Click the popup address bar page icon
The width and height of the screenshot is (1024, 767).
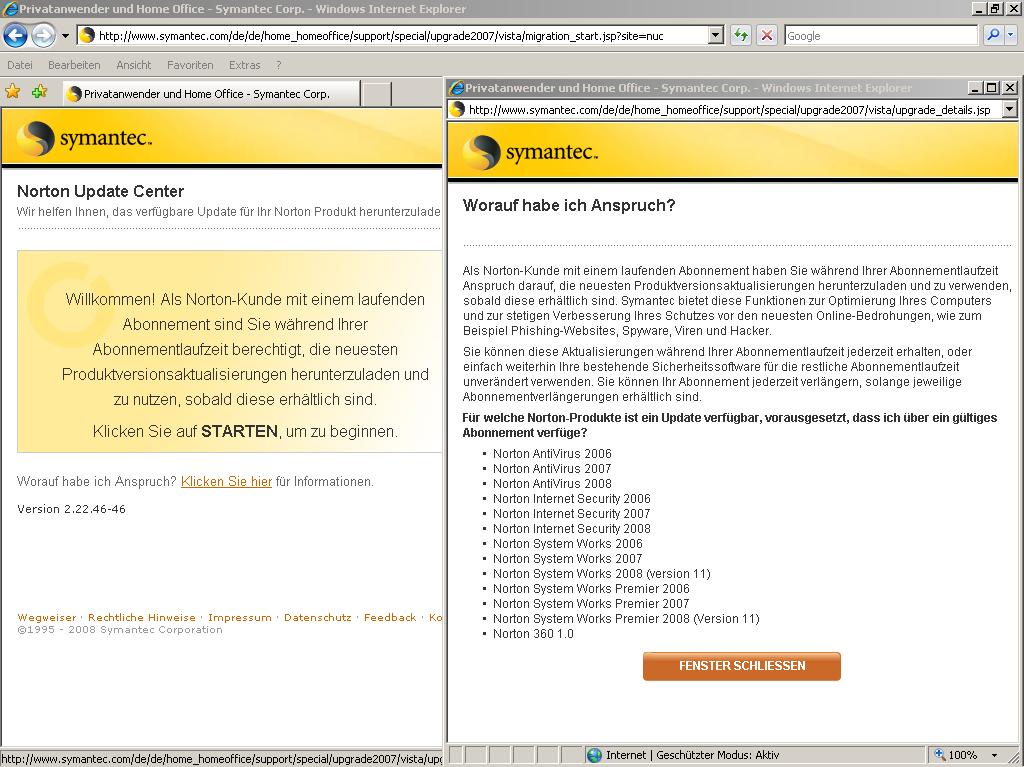[457, 110]
